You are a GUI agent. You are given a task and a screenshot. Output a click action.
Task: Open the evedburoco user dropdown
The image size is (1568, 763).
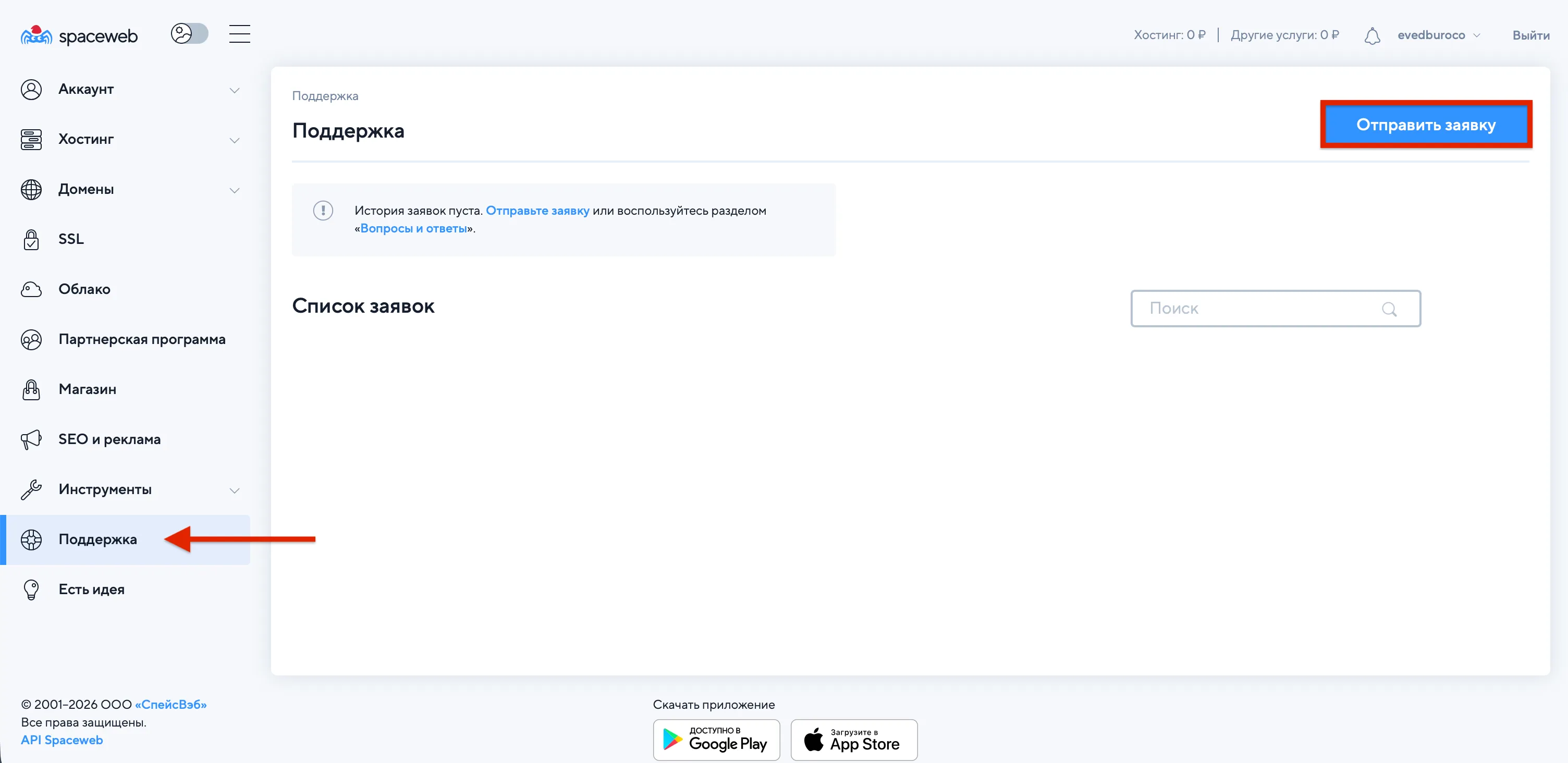pos(1438,35)
